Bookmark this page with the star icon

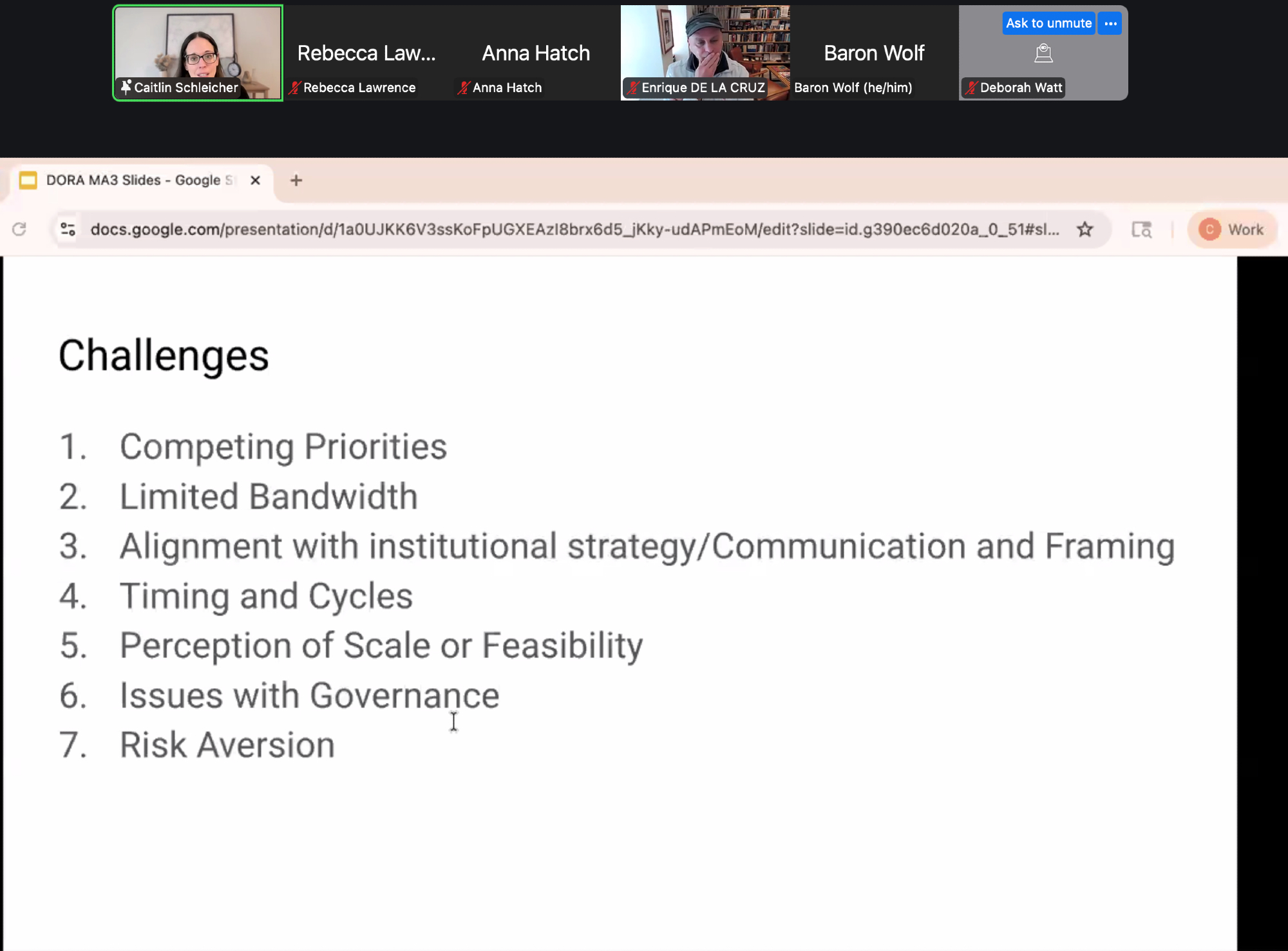pyautogui.click(x=1085, y=229)
